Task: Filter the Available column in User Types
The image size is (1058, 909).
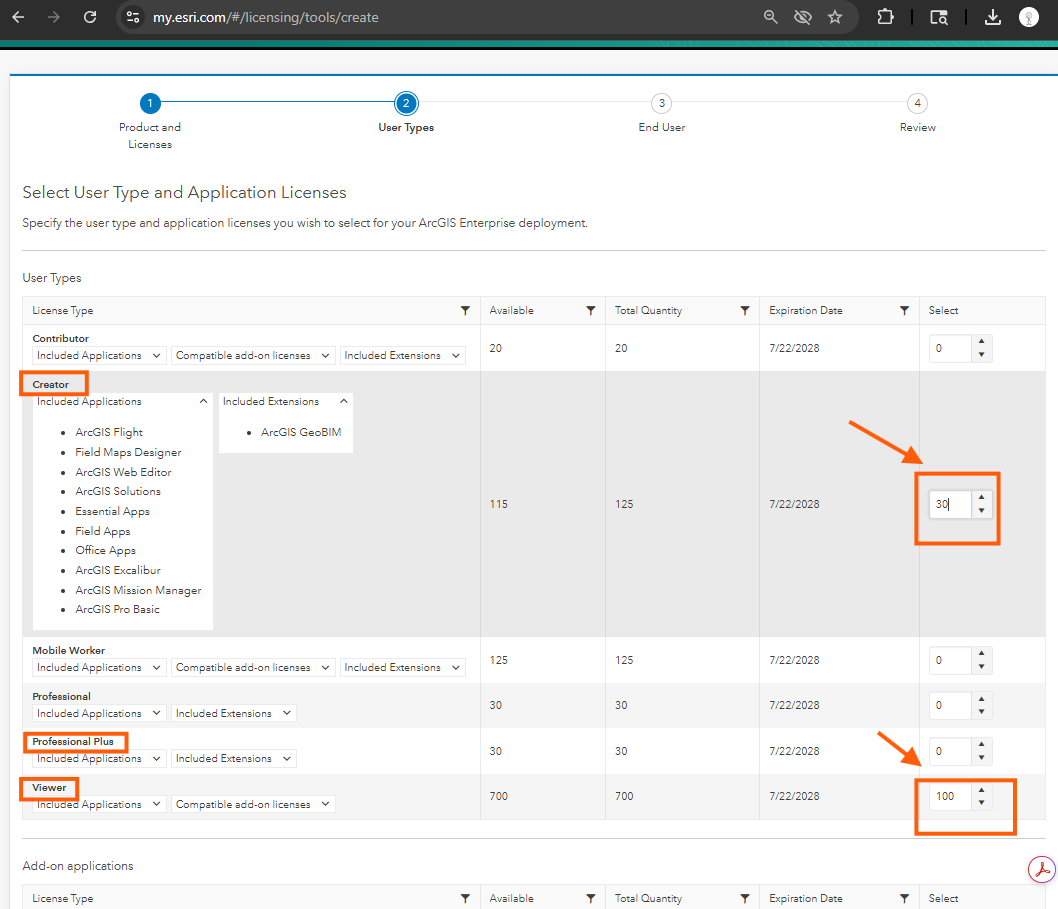Action: coord(591,311)
